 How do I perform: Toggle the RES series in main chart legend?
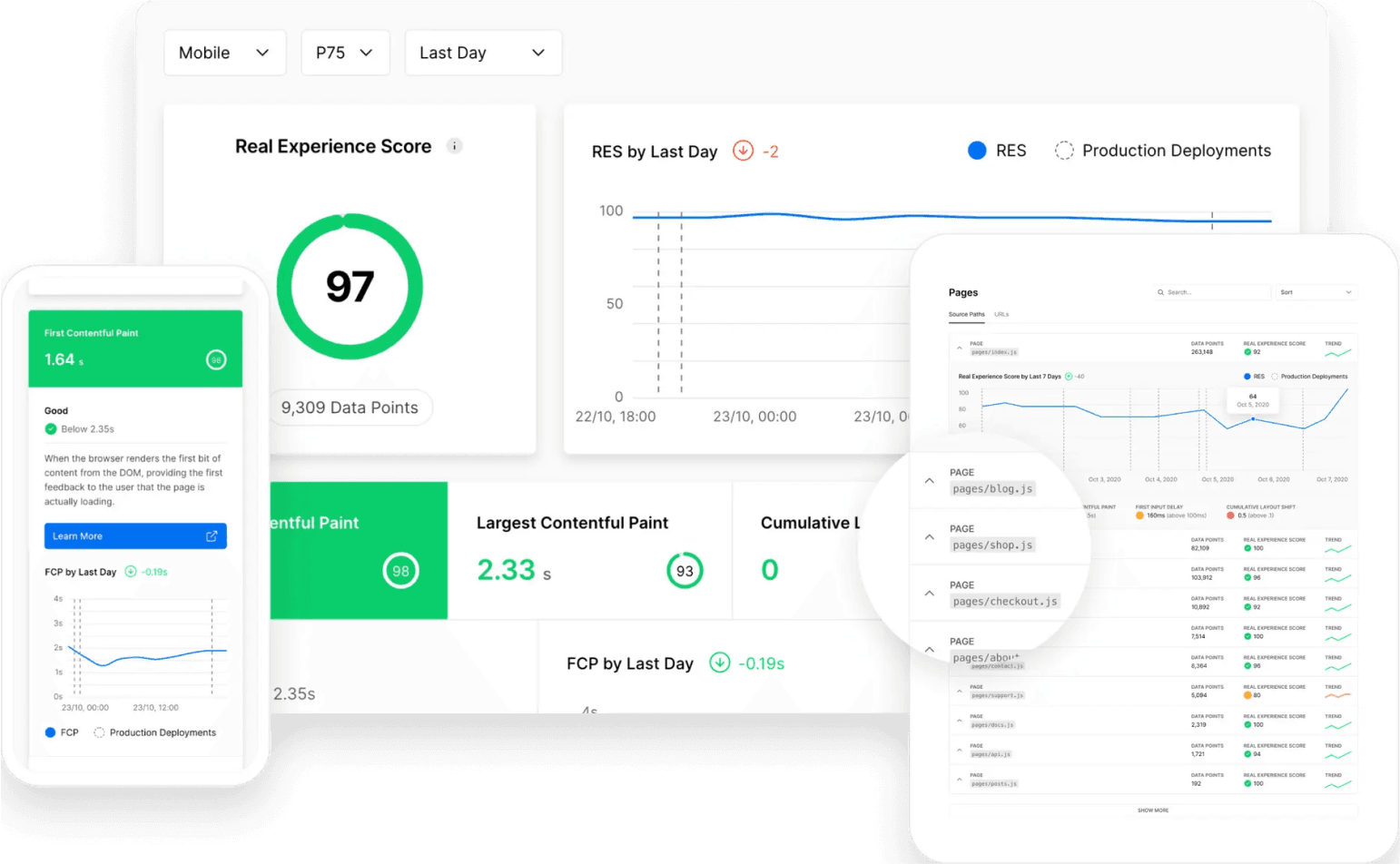point(977,151)
